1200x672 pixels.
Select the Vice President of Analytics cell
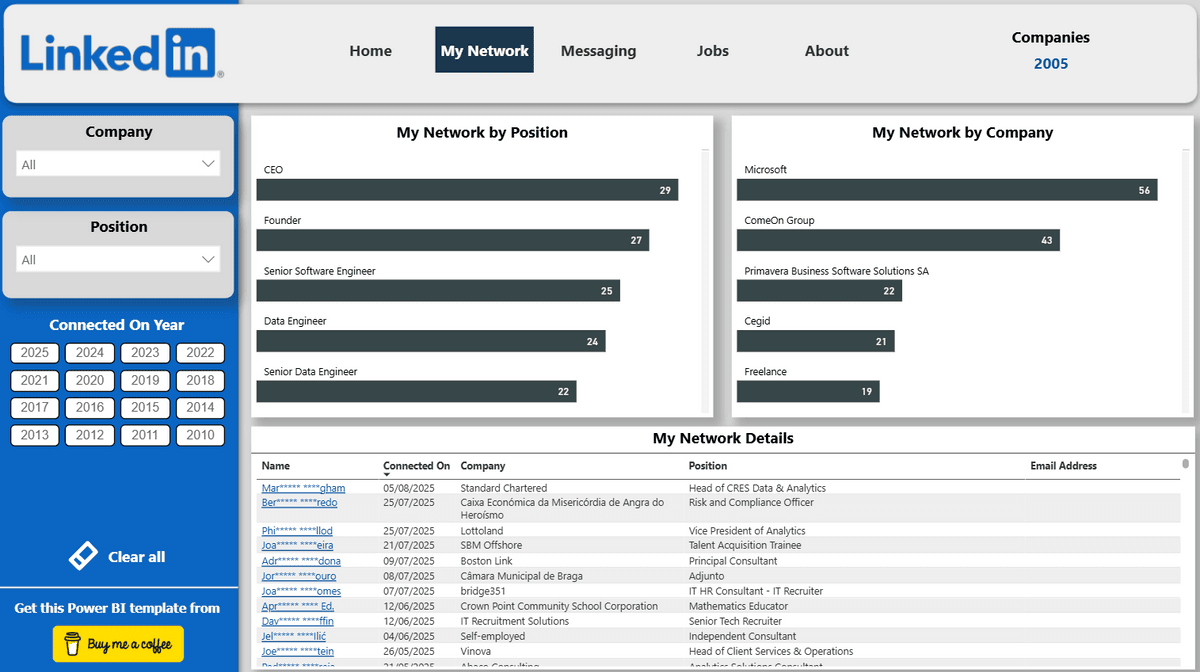(x=747, y=531)
